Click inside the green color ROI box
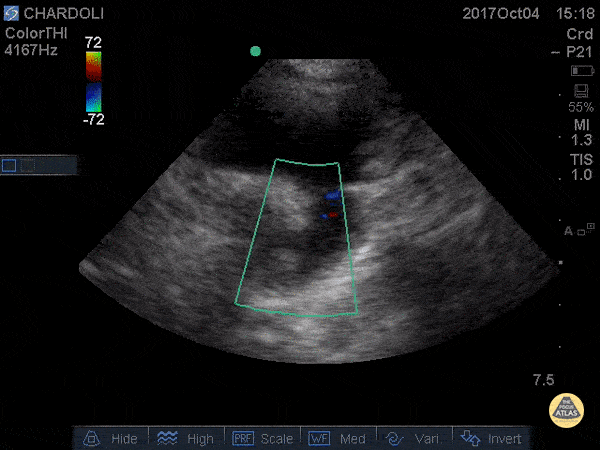This screenshot has width=600, height=450. [297, 240]
